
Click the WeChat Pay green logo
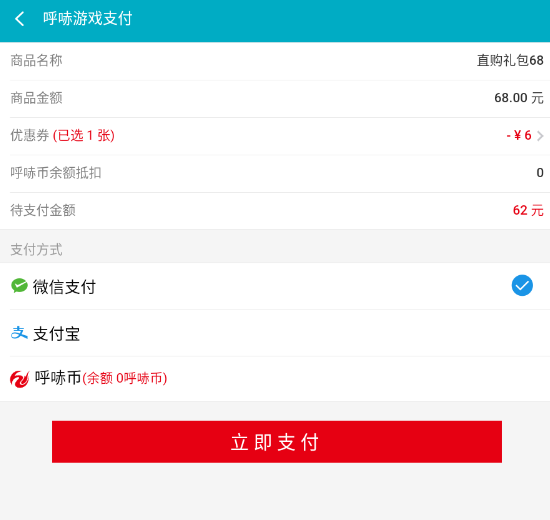19,286
